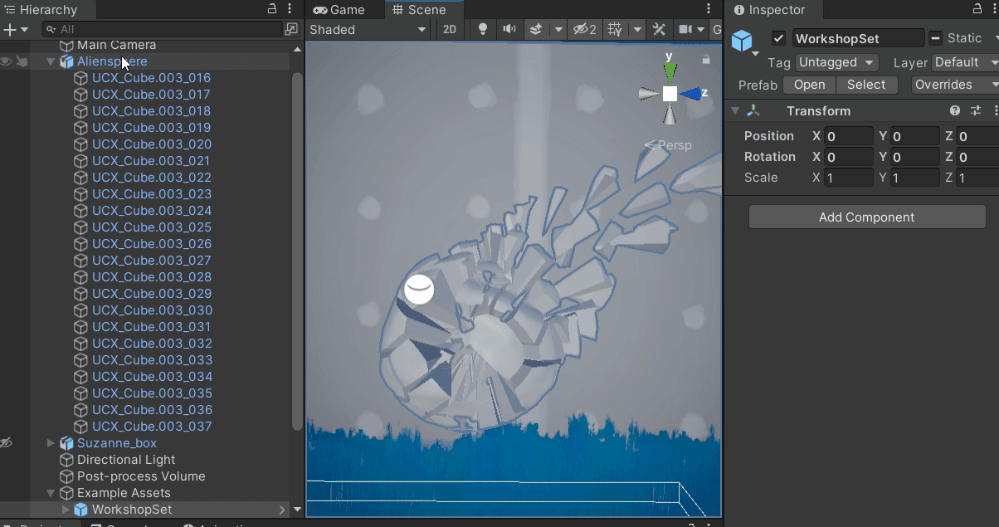999x527 pixels.
Task: Click the green Y axis gizmo cone
Action: click(670, 70)
